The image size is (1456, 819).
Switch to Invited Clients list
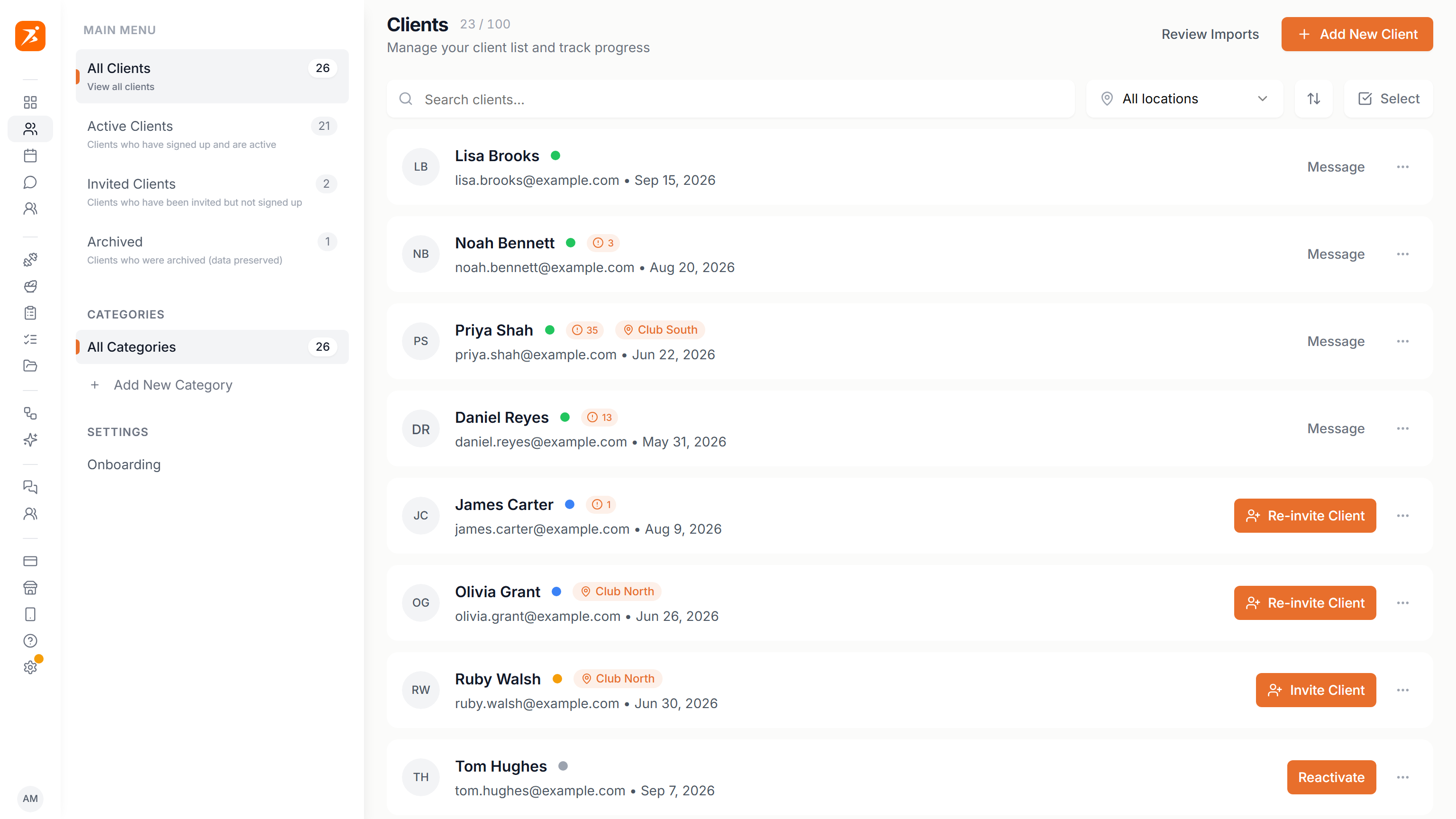[212, 192]
